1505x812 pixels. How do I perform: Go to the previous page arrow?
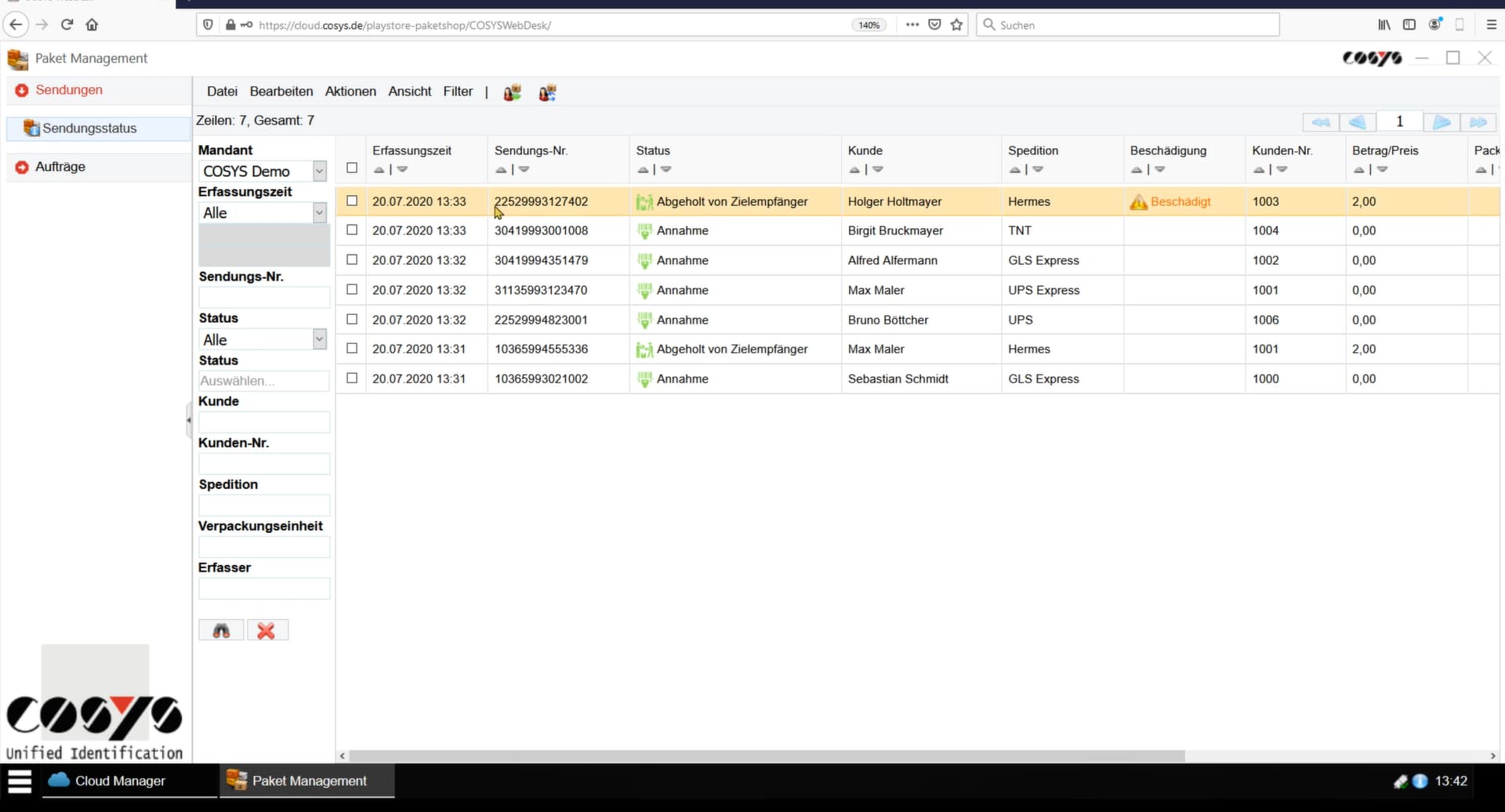(1358, 122)
